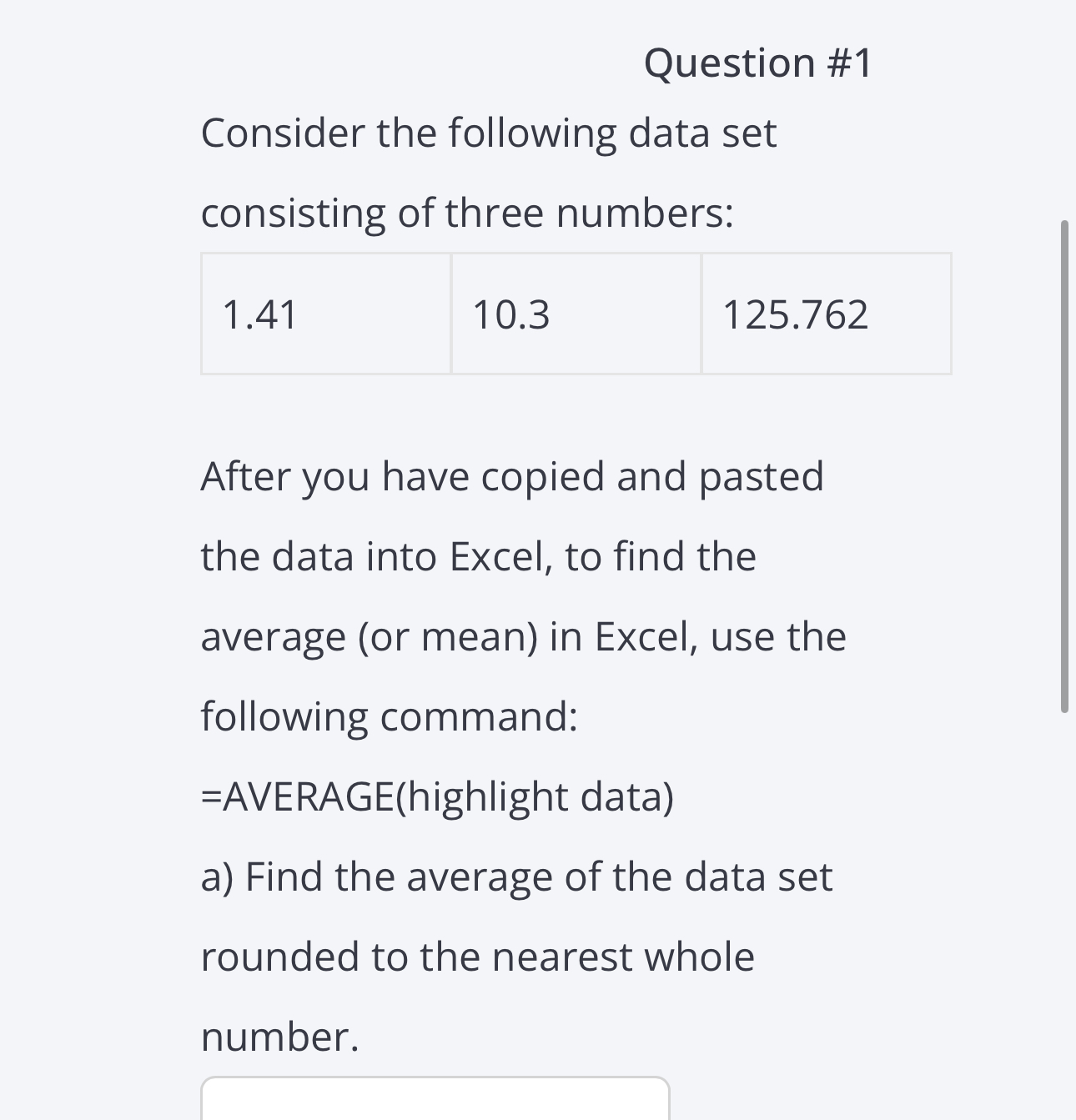Select the line 'the data into Excel, to find the'
1076x1120 pixels.
478,555
